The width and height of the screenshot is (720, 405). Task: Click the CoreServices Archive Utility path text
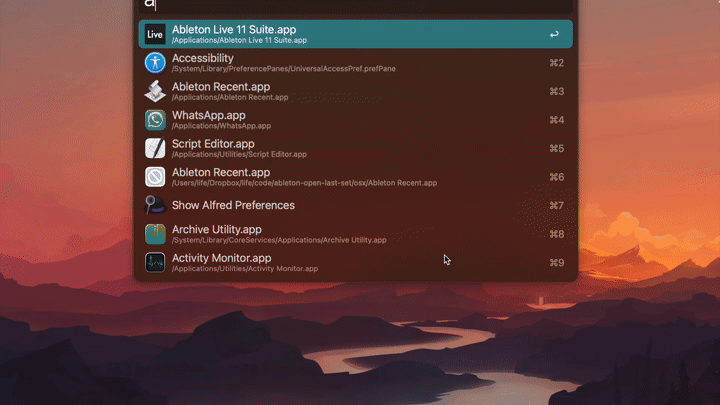[279, 240]
